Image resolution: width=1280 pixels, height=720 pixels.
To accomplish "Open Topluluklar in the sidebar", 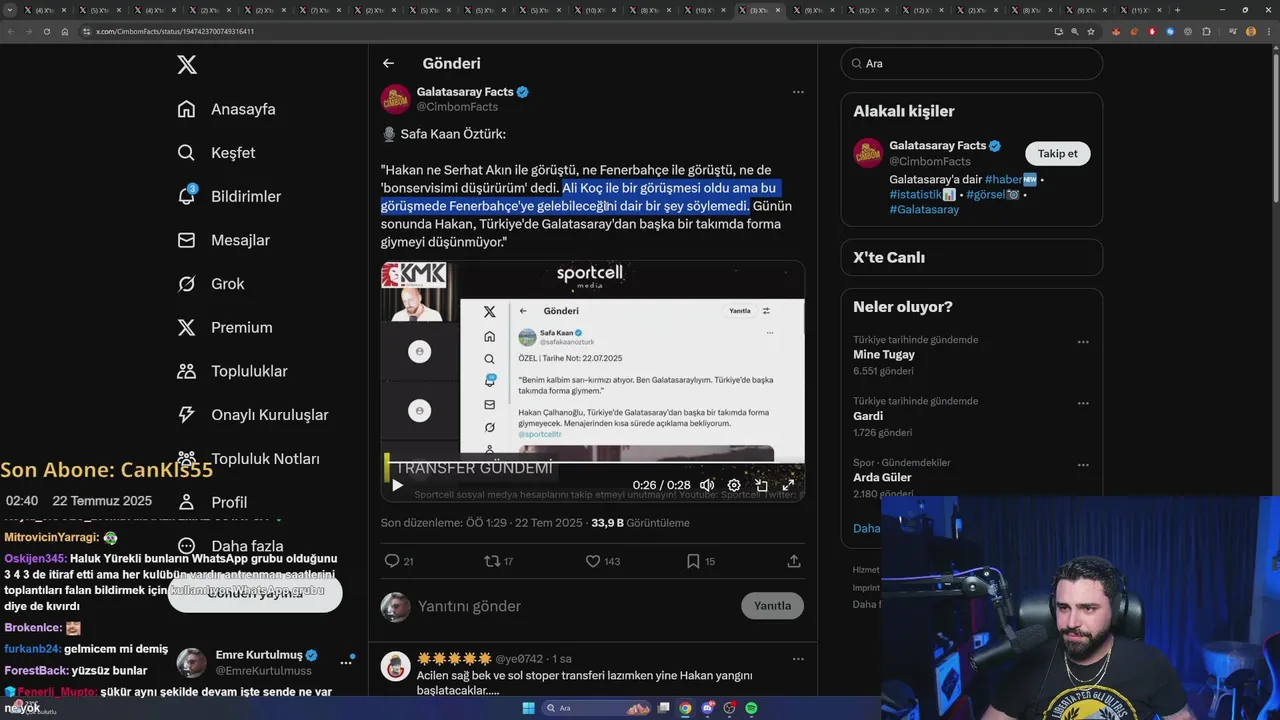I will pyautogui.click(x=232, y=371).
